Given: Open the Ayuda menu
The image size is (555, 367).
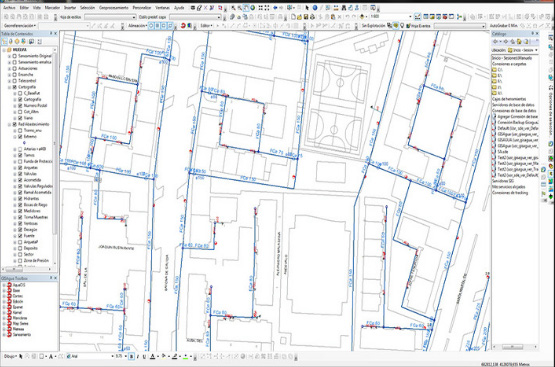Looking at the screenshot, I should point(179,7).
